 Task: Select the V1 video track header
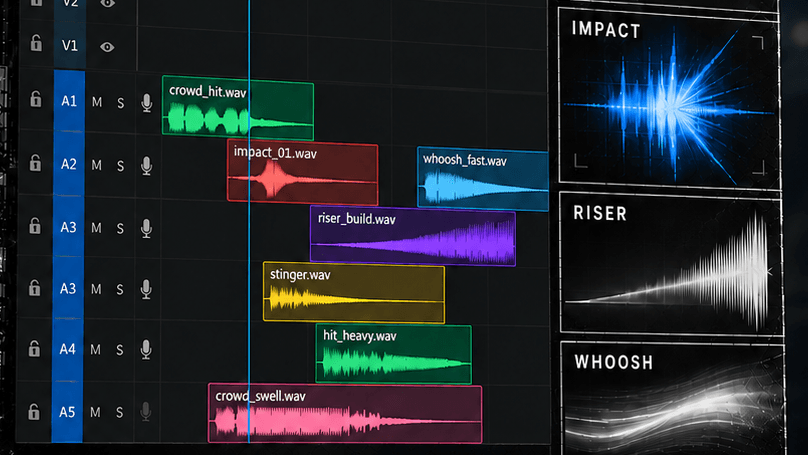[70, 45]
